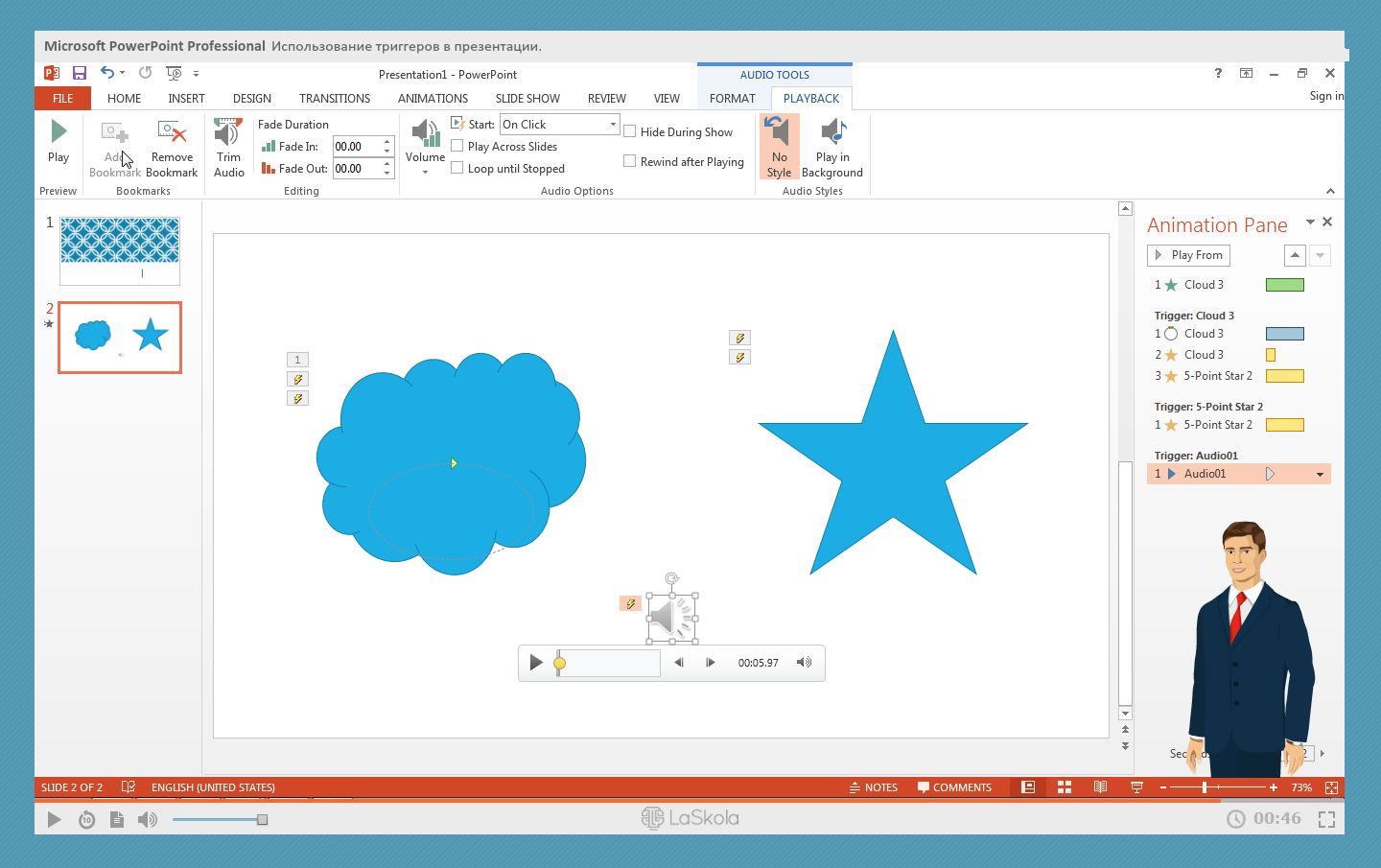Click the Play From button
Image resolution: width=1381 pixels, height=868 pixels.
click(x=1188, y=255)
